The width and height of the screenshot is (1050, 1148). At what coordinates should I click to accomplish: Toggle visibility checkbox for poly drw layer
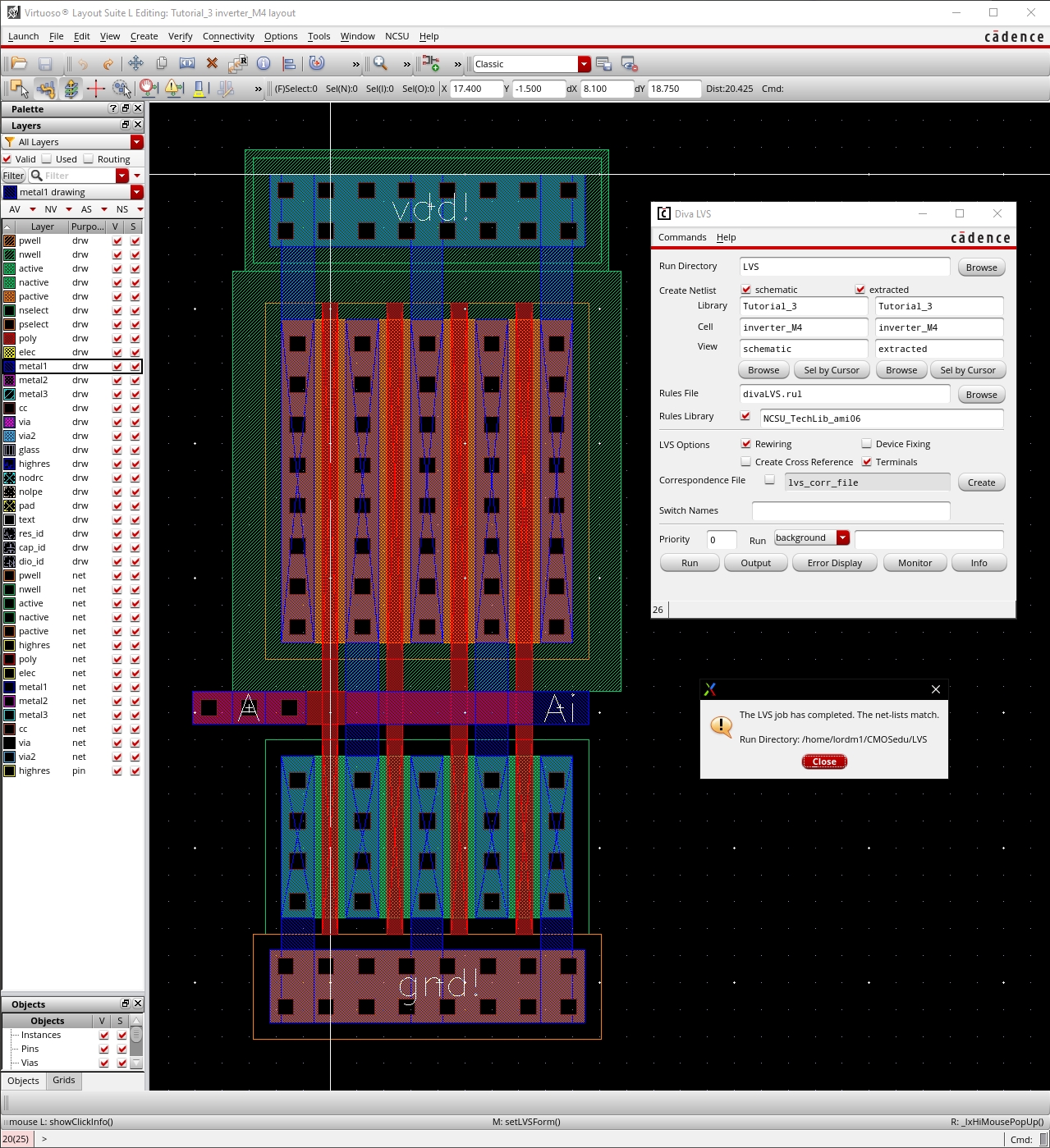pos(117,338)
